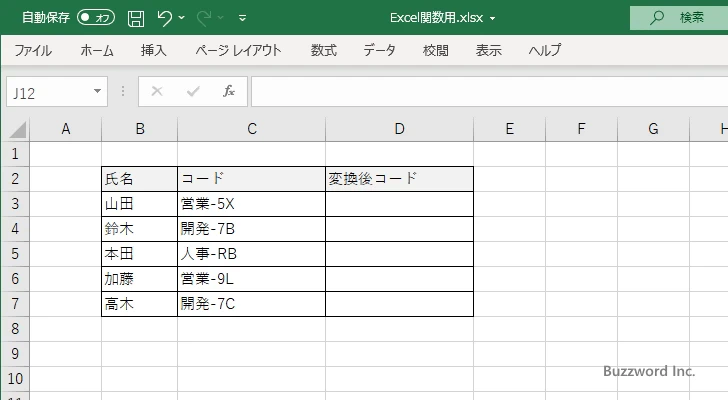Click the 氏名 header cell
The image size is (728, 400).
tap(139, 179)
